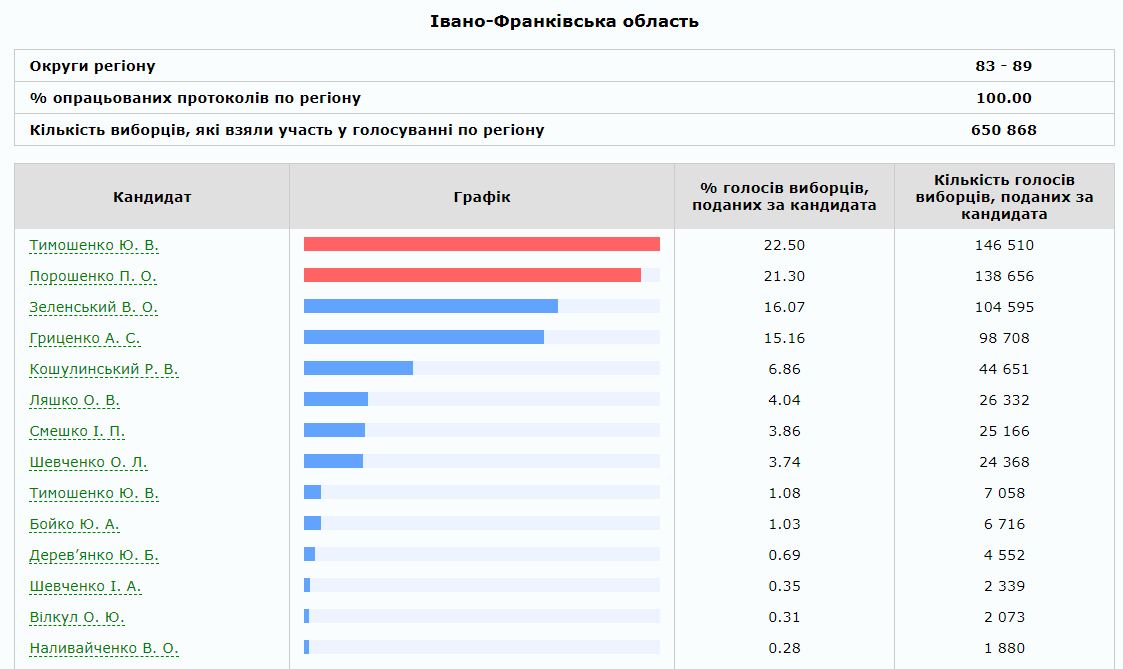1123x669 pixels.
Task: Click the Графік column header
Action: click(x=482, y=197)
